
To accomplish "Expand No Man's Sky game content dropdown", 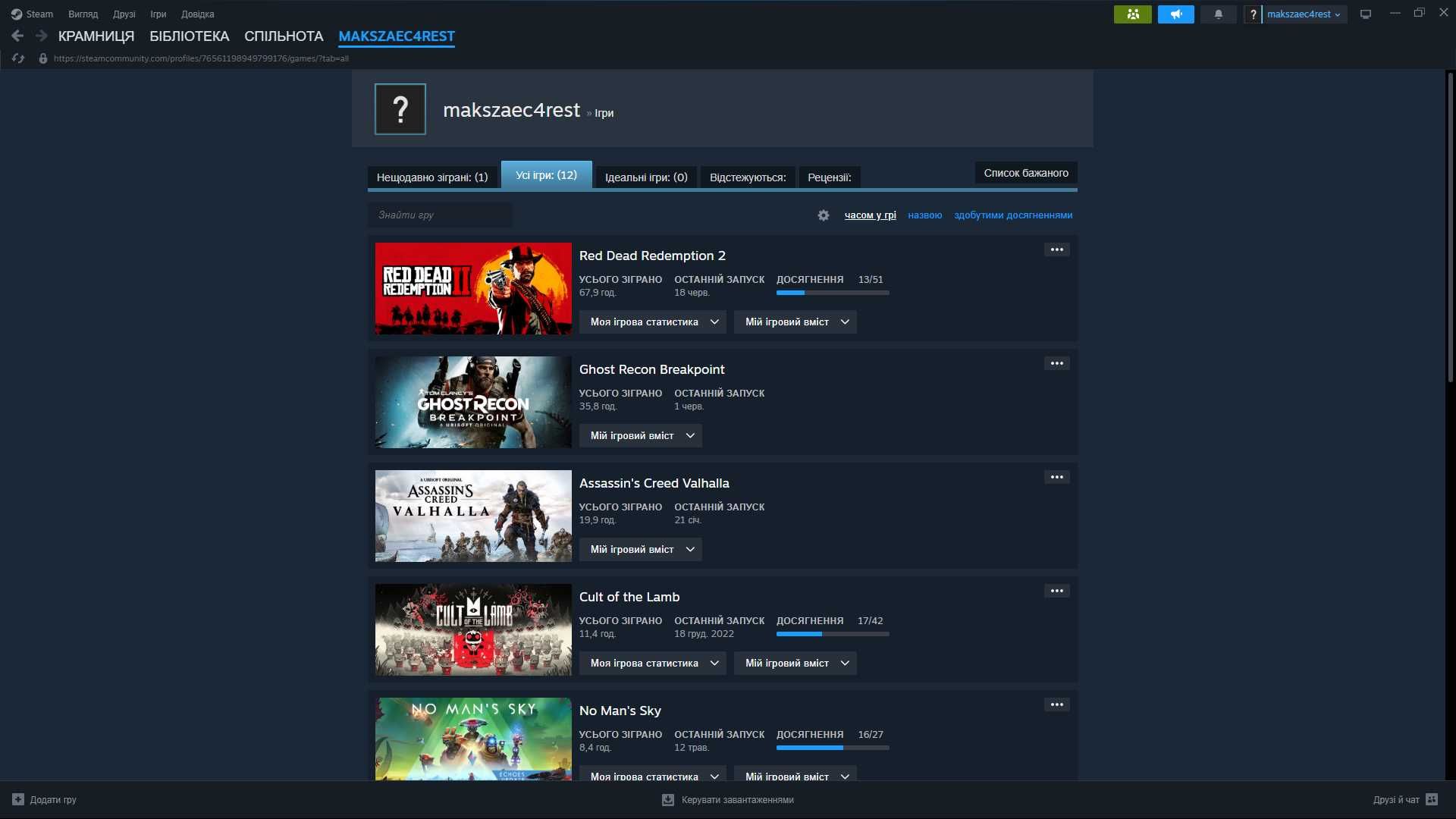I will pos(795,773).
